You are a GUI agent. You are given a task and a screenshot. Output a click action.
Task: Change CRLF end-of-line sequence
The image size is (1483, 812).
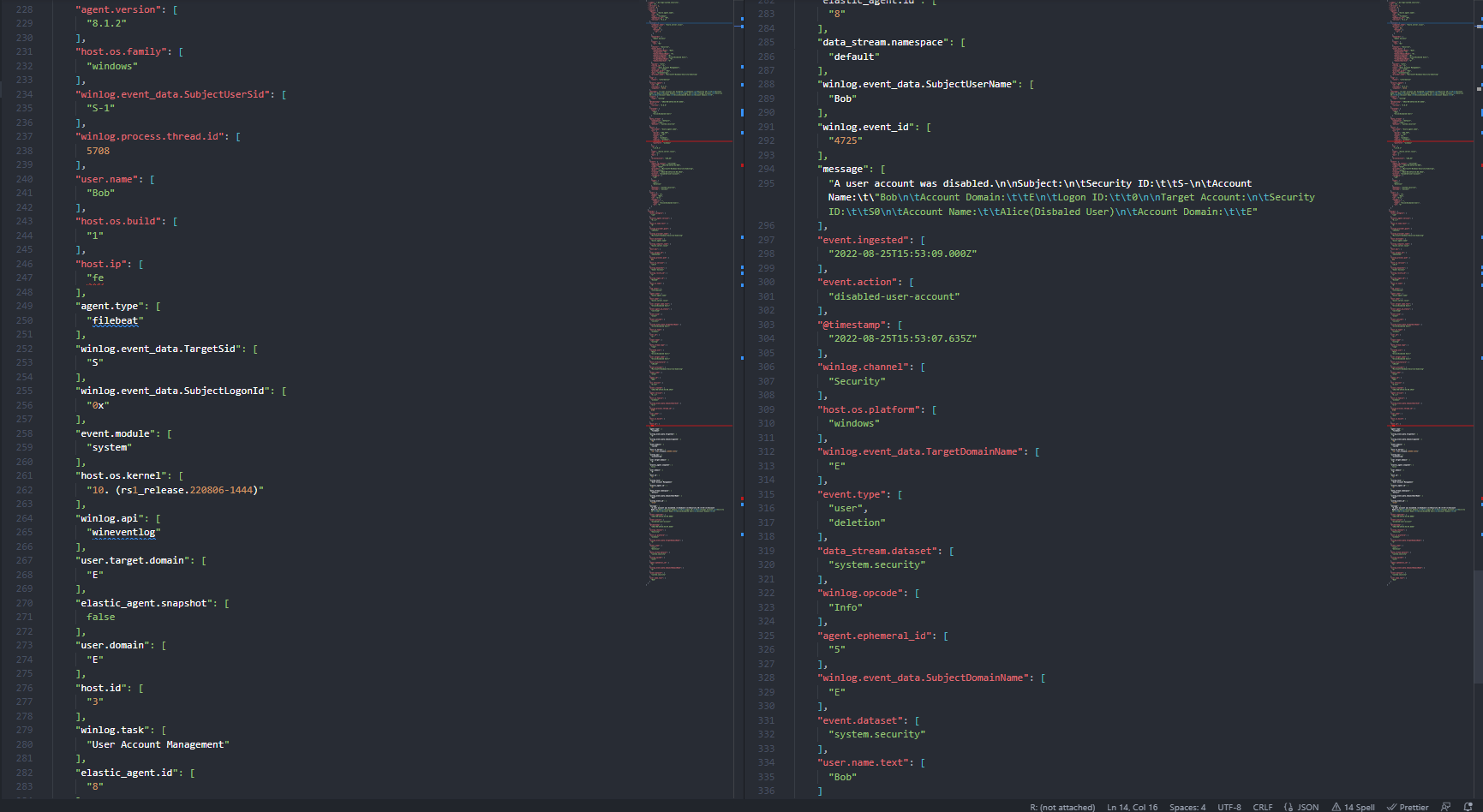point(1263,807)
